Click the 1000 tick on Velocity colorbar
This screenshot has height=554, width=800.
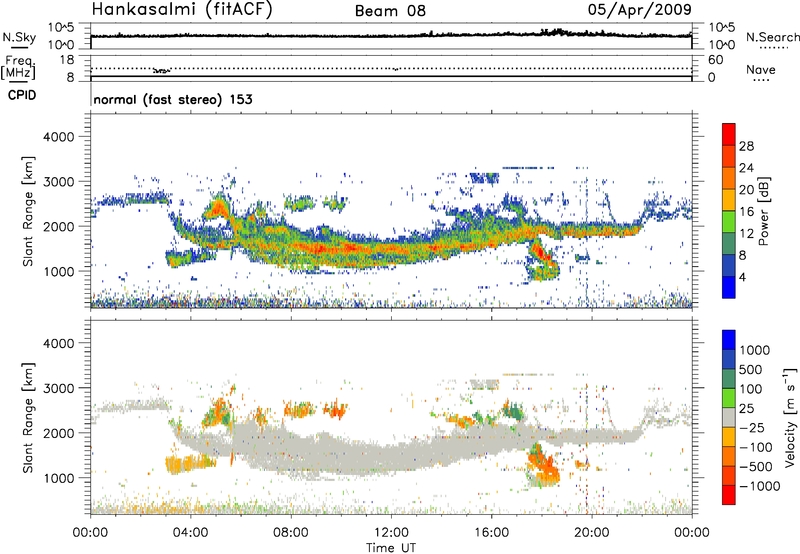[x=755, y=350]
